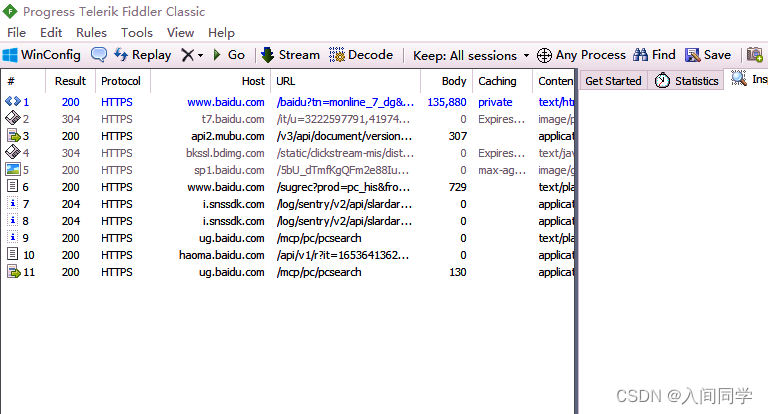
Task: Click the session 10 document icon
Action: click(x=12, y=254)
